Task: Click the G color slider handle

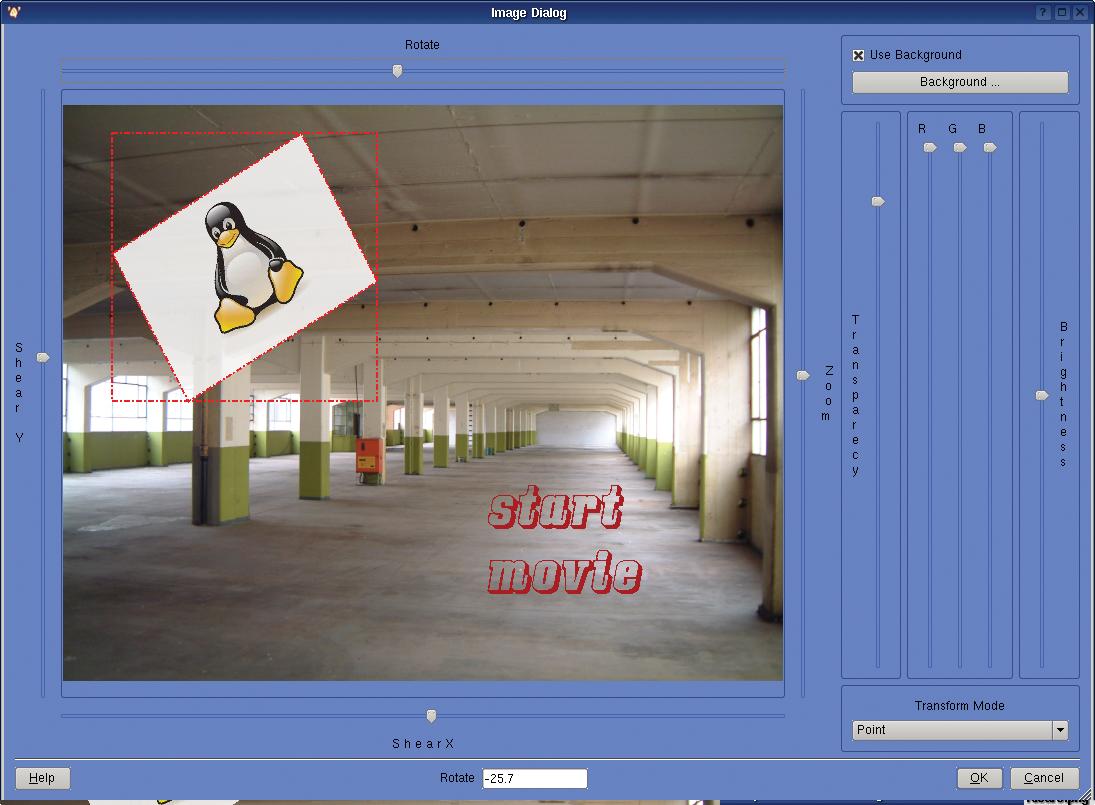Action: click(x=960, y=147)
